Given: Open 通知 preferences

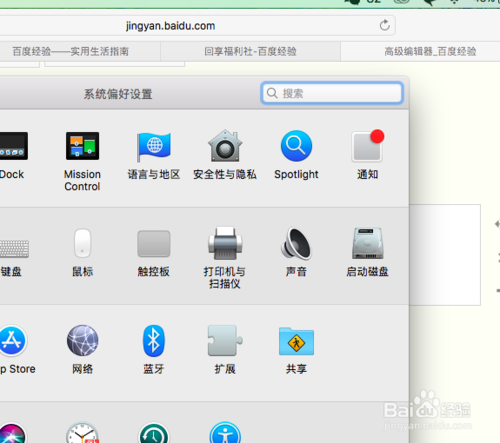Looking at the screenshot, I should click(367, 146).
